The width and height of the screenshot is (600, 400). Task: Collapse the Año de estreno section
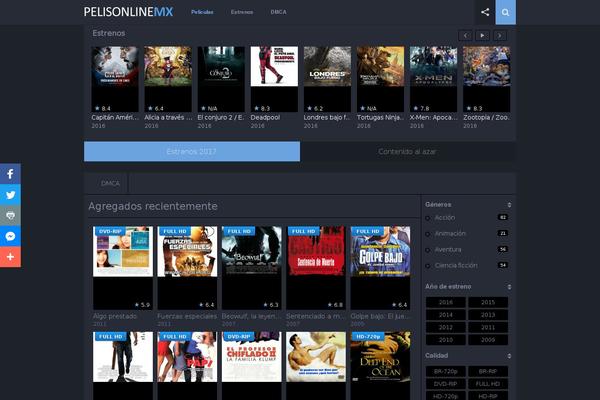pos(509,287)
